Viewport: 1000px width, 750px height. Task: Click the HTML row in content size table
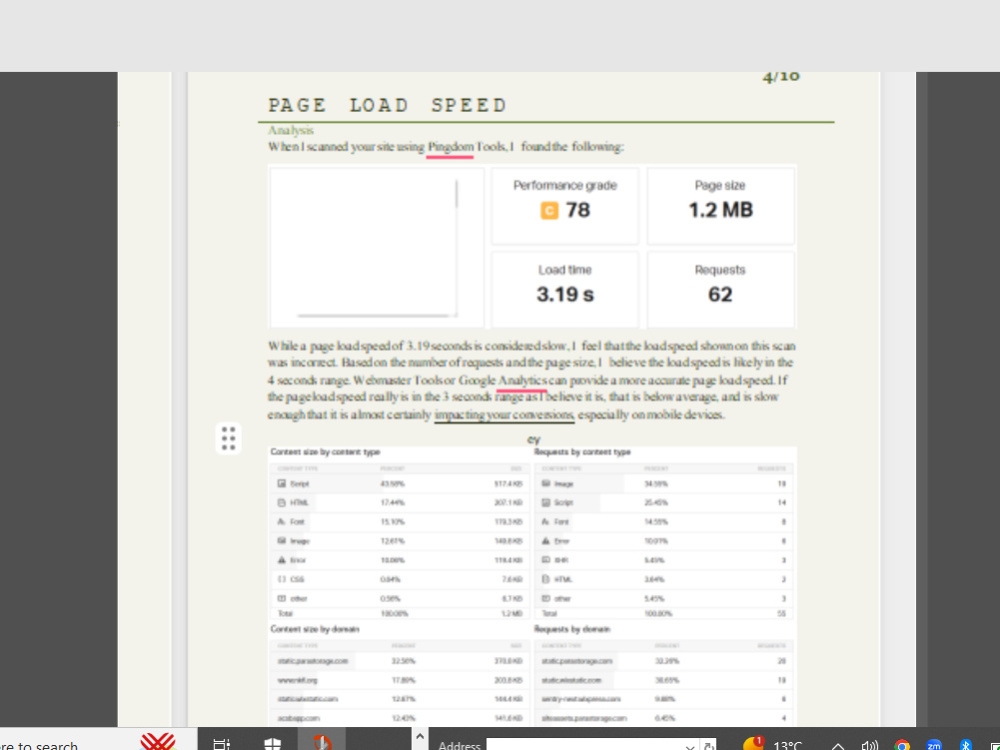pyautogui.click(x=400, y=503)
